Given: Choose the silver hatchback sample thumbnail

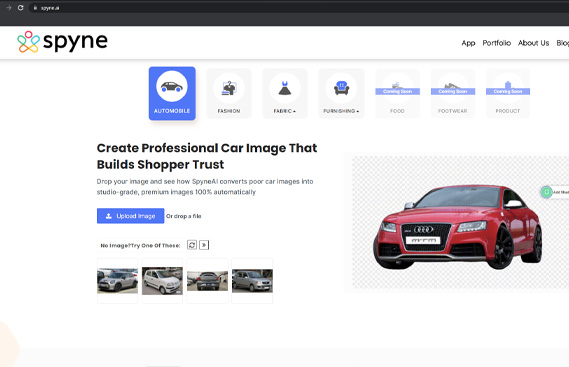Looking at the screenshot, I should point(252,281).
